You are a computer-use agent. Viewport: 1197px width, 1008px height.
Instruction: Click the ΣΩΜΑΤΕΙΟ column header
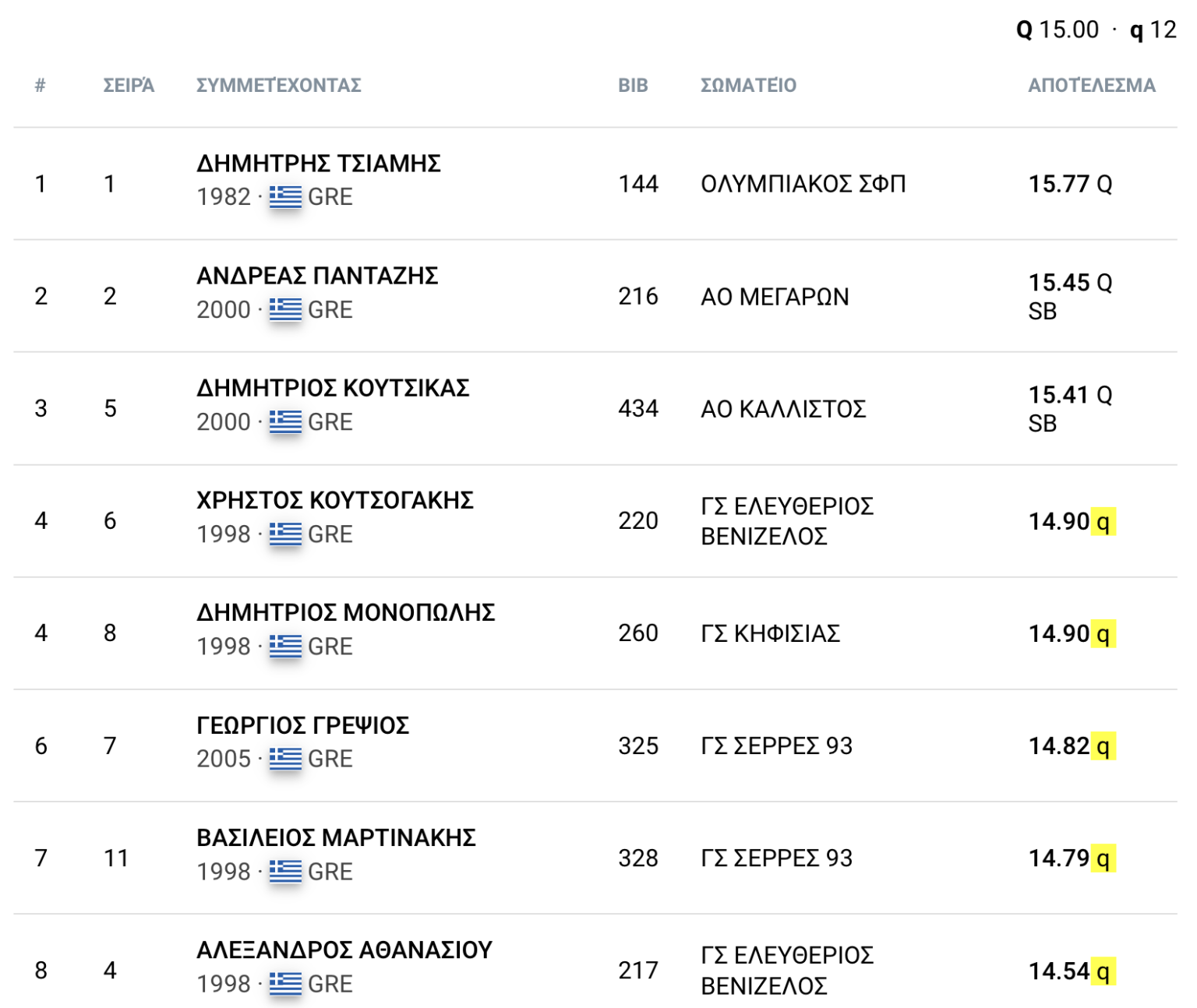coord(748,86)
